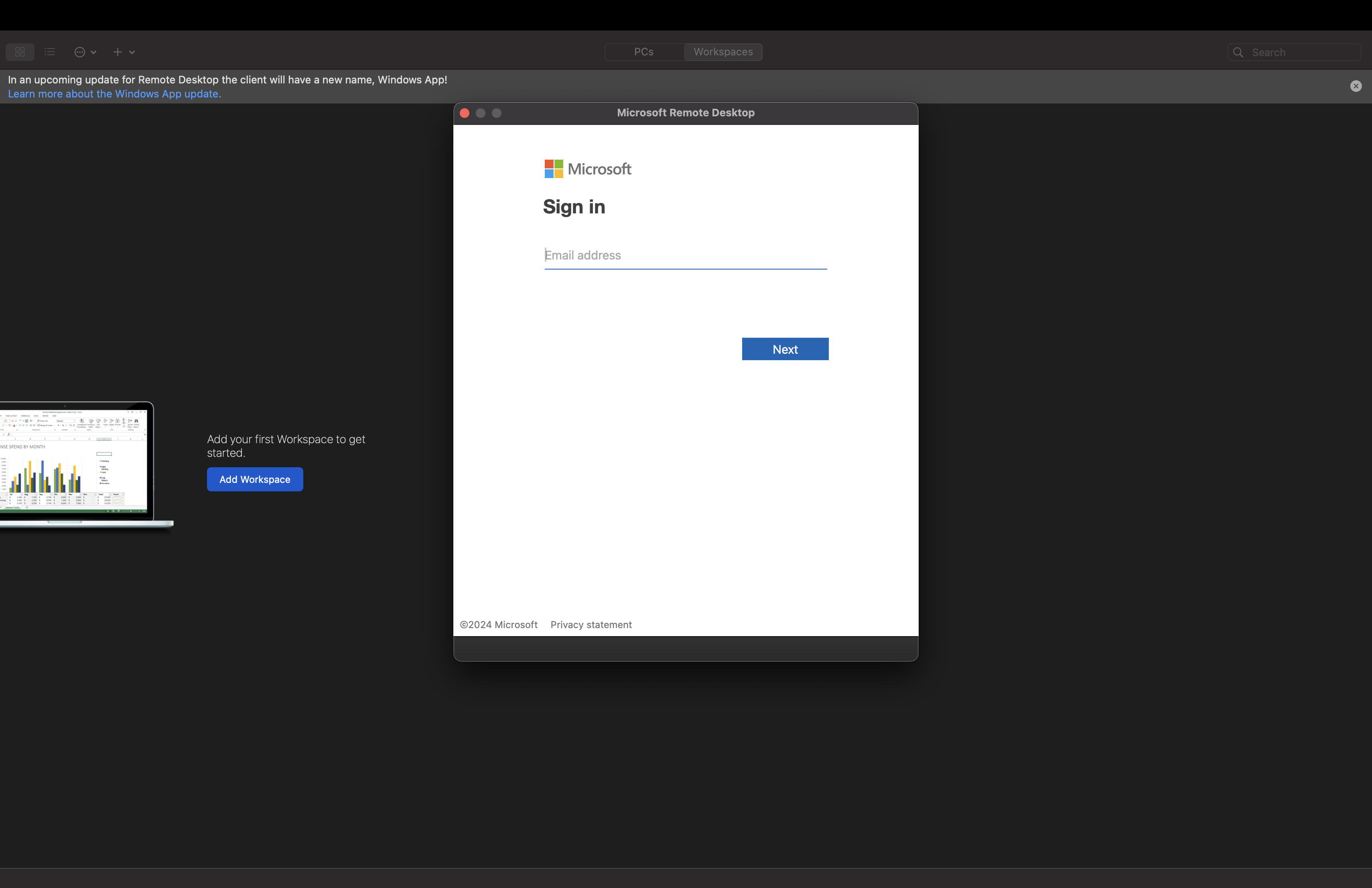1372x888 pixels.
Task: Click the Add Workspace button
Action: coord(255,479)
